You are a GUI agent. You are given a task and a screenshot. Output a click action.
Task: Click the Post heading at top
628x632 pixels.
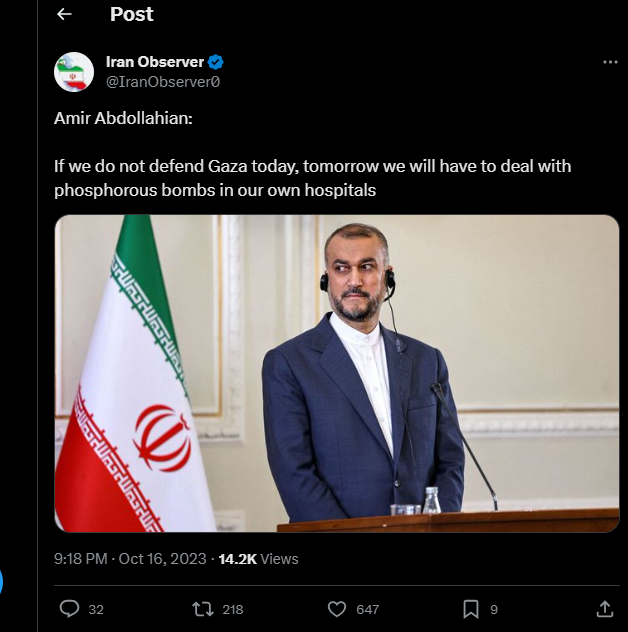pyautogui.click(x=132, y=14)
